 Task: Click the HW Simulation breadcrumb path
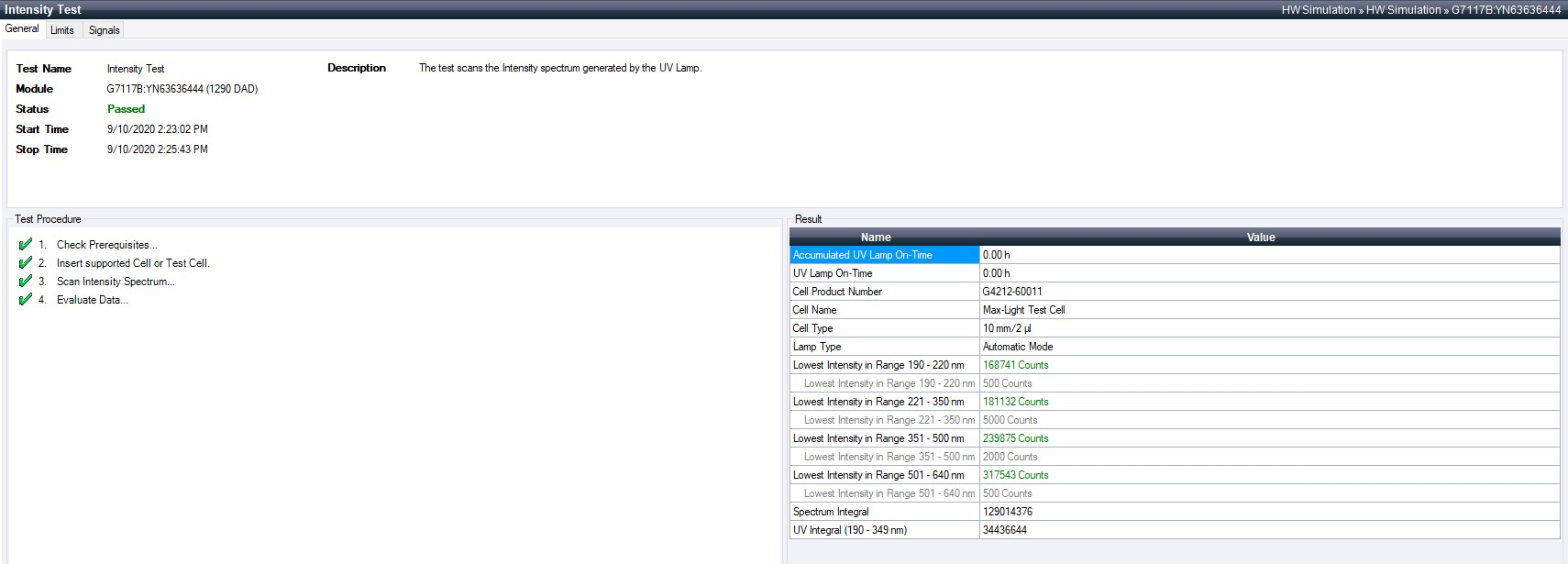[x=1318, y=10]
